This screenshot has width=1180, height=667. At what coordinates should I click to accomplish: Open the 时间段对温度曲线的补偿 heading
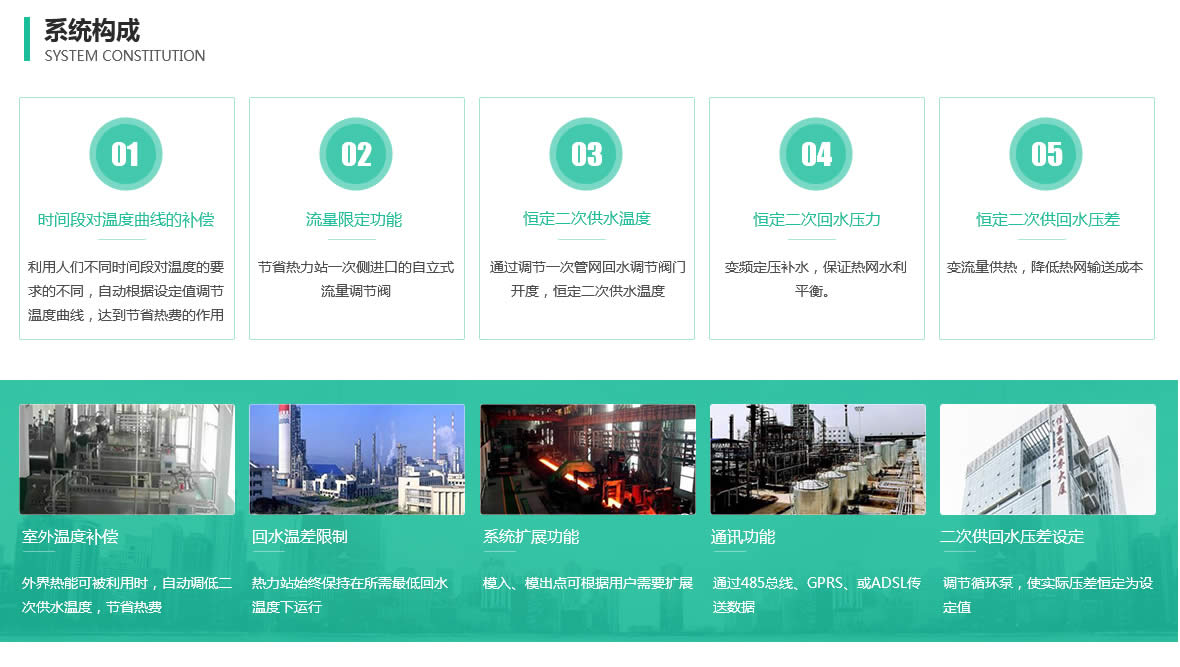126,219
